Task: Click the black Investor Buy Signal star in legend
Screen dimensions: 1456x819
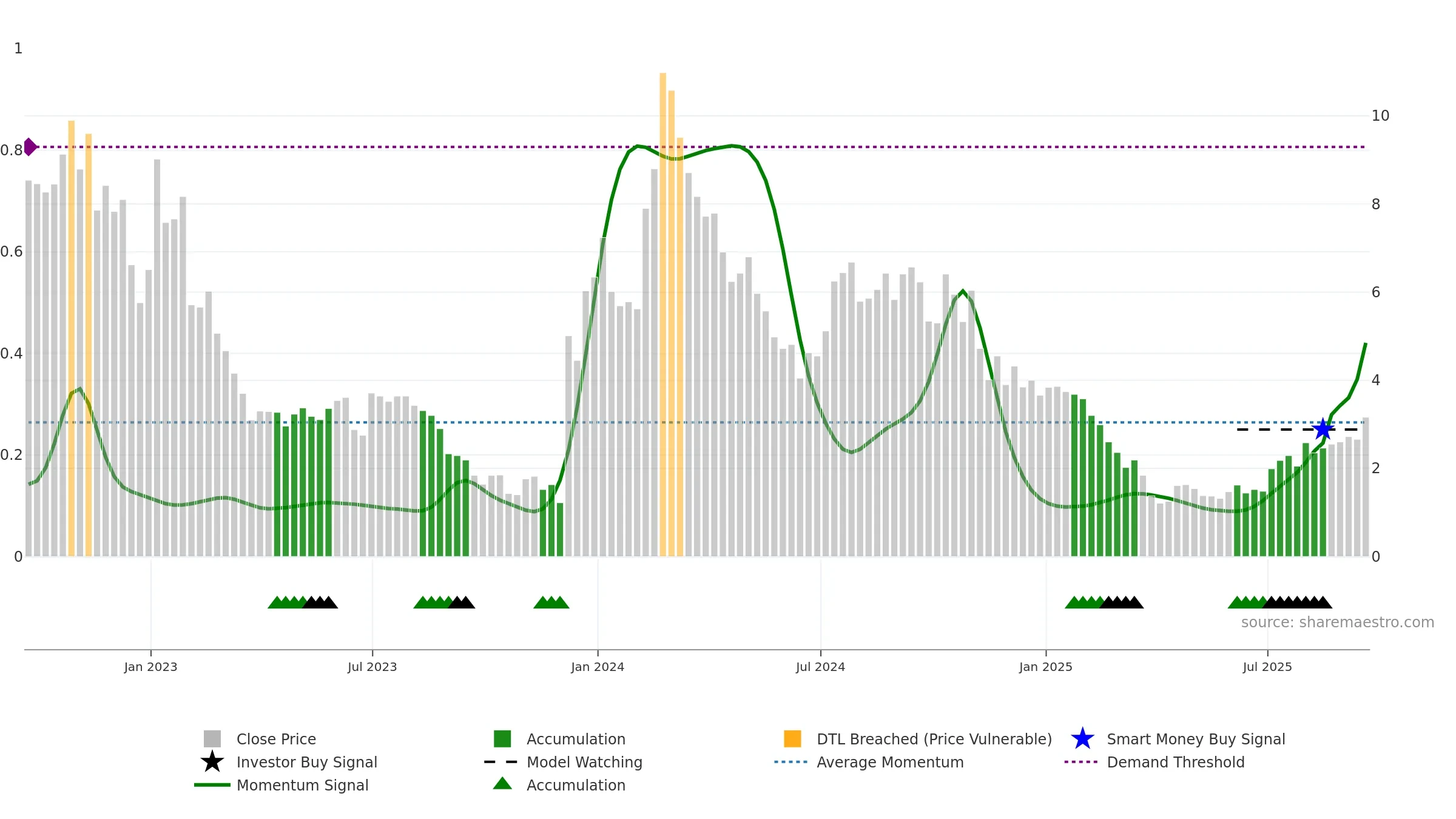Action: 212,762
